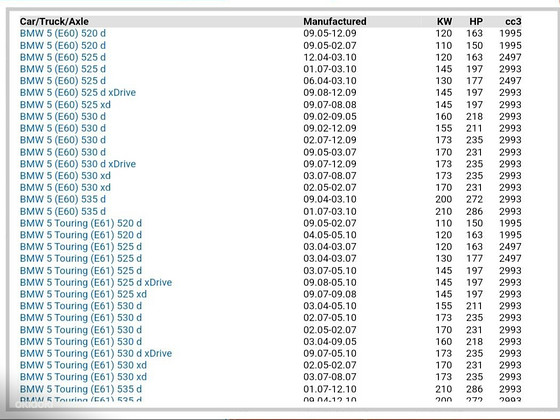Click the BMW 5 (E60) 520 d 163 HP entry
The image size is (560, 420).
[x=63, y=33]
